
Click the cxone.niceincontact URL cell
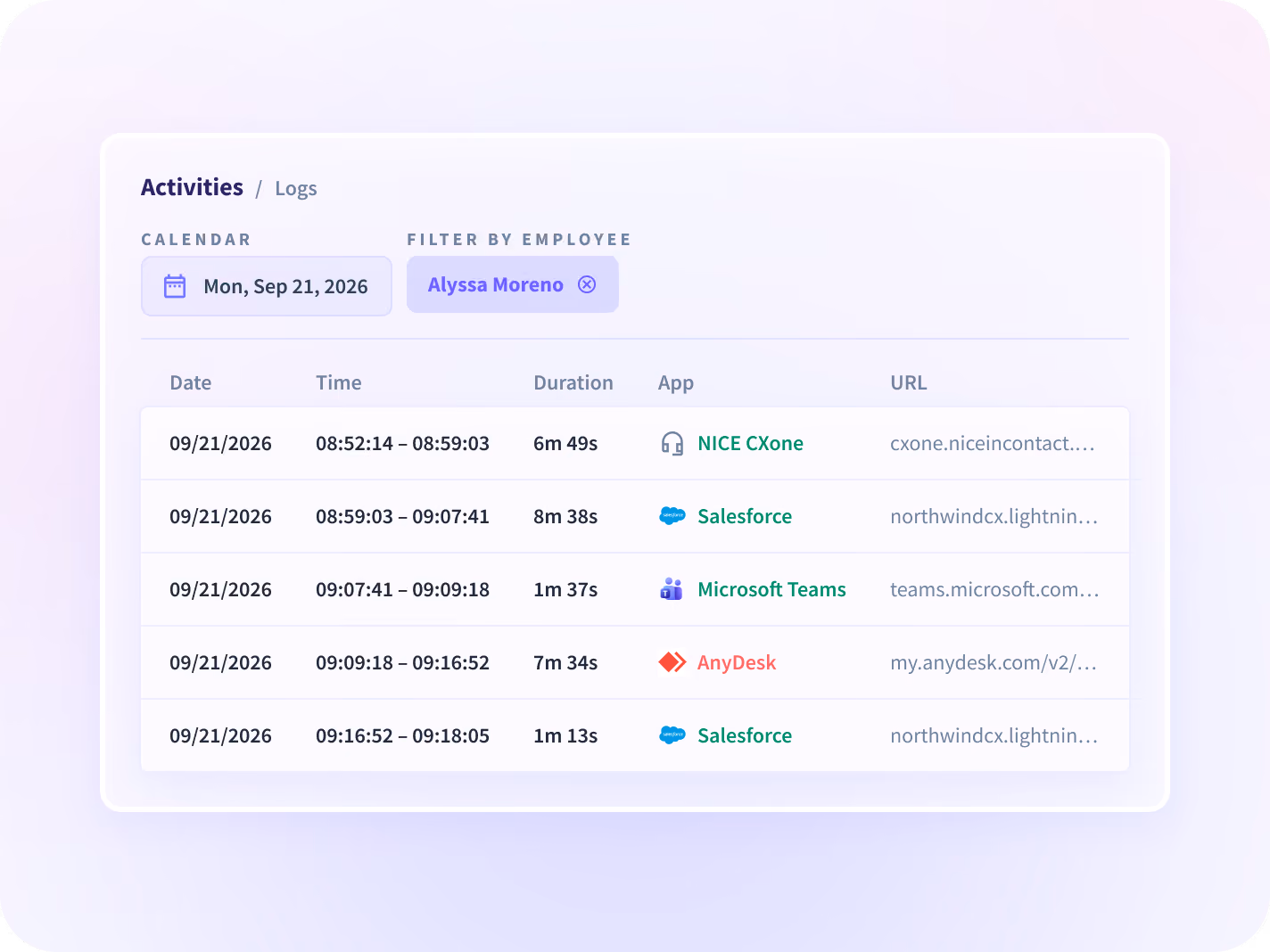(993, 443)
